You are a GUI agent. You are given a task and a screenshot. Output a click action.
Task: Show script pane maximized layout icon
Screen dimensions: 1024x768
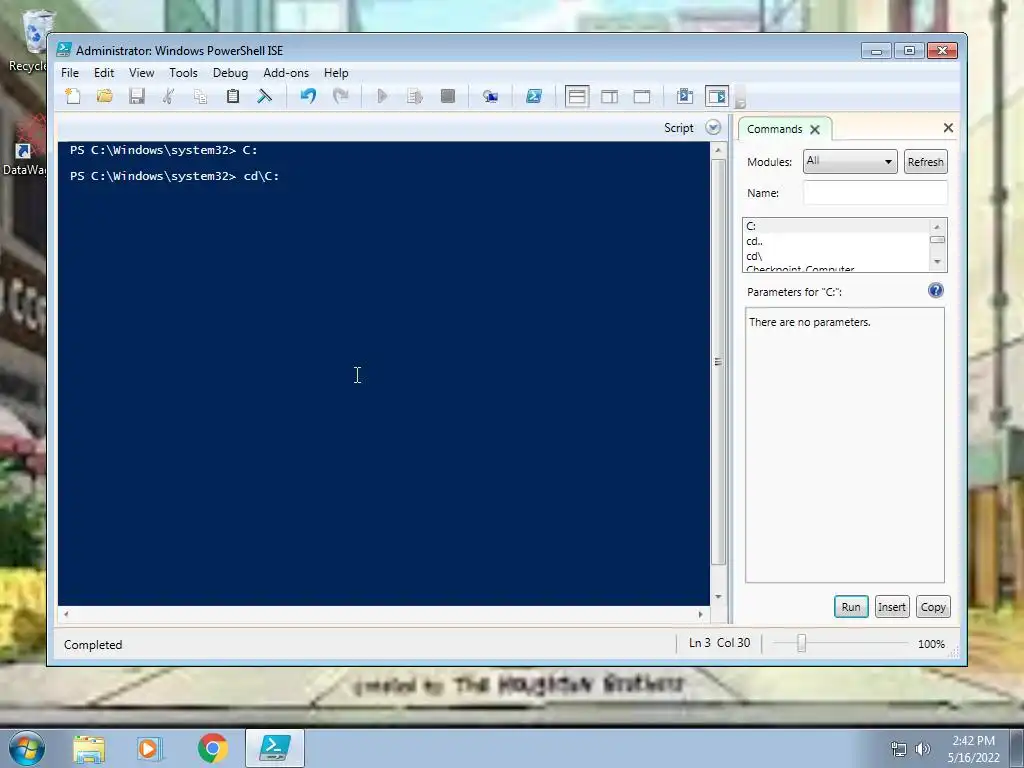click(642, 97)
